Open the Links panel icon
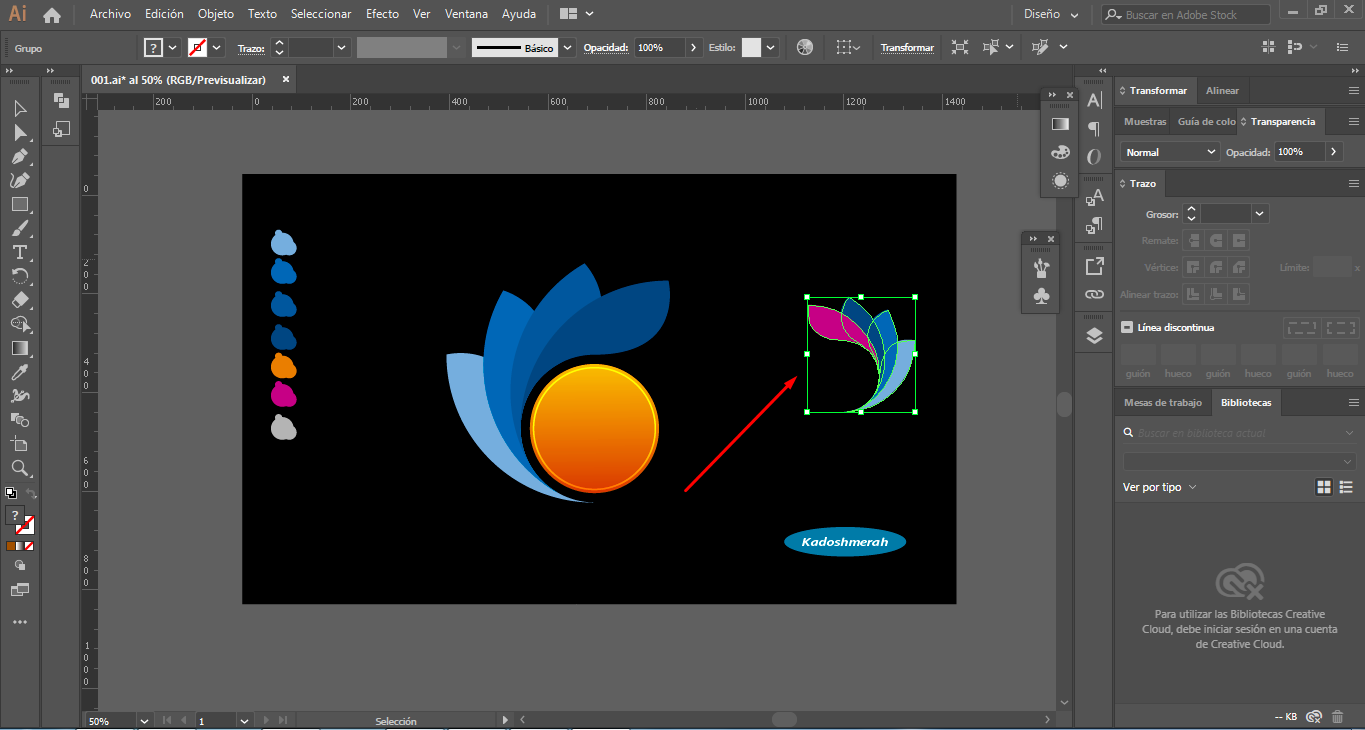The height and width of the screenshot is (730, 1365). click(x=1094, y=295)
